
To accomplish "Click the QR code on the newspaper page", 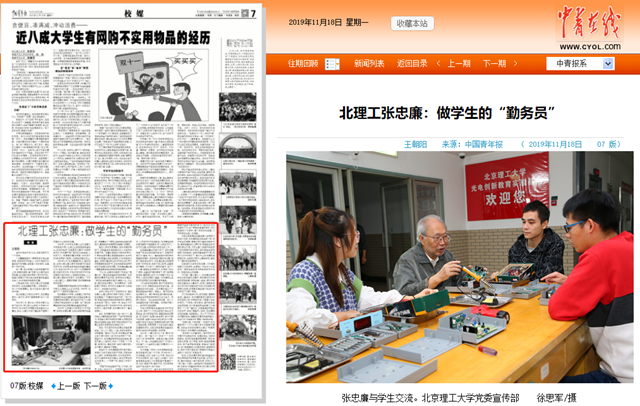I will click(x=226, y=357).
